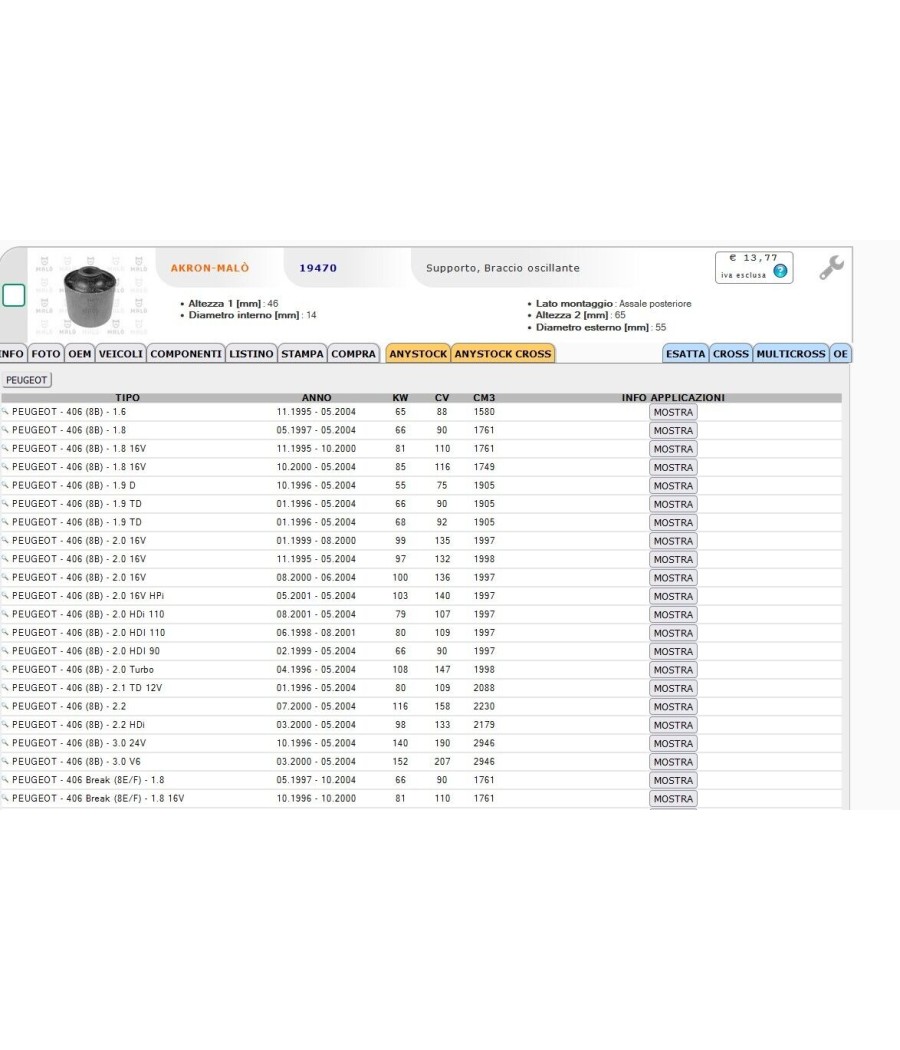Select the CROSS tab
This screenshot has height=1050, width=900.
pos(731,354)
